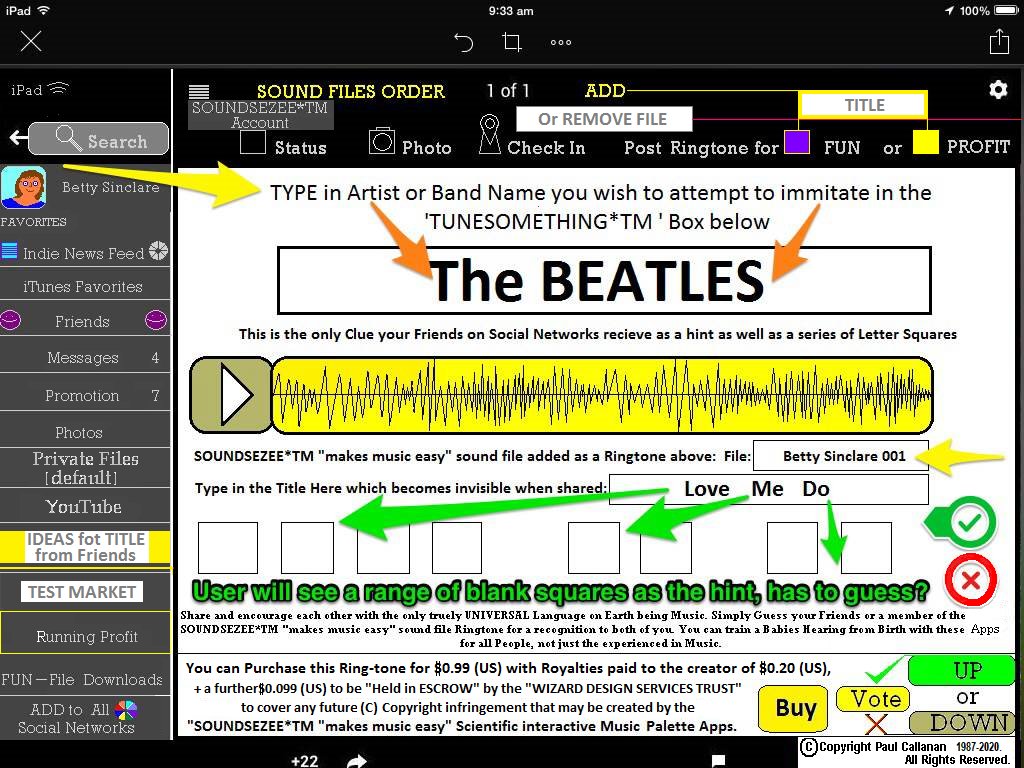Click the artist name box The BEATLES
This screenshot has height=768, width=1024.
pyautogui.click(x=604, y=280)
